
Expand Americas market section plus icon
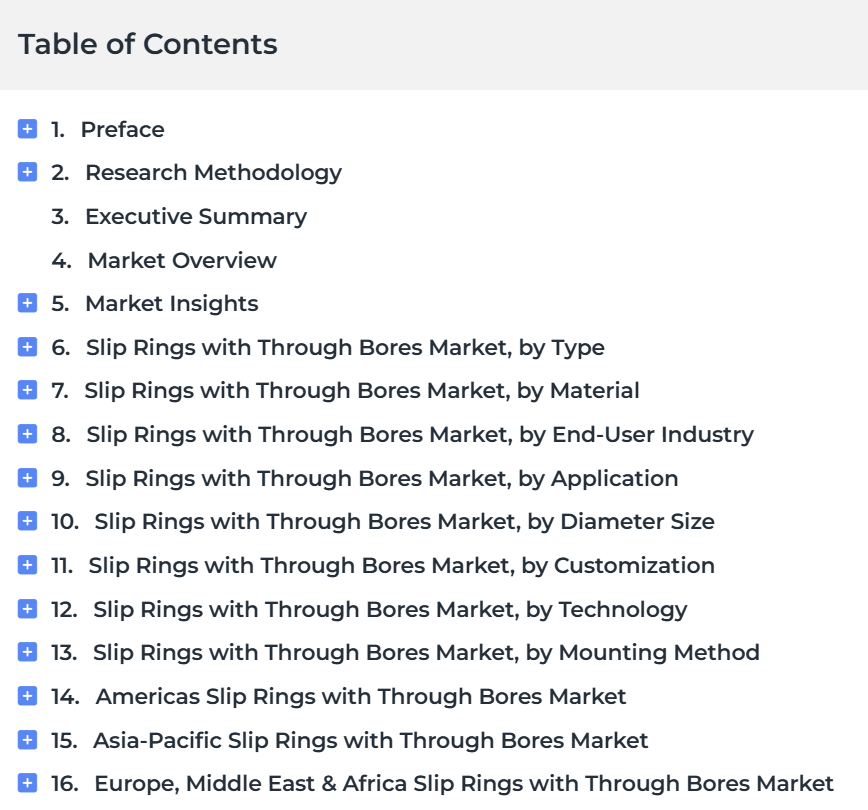(27, 696)
